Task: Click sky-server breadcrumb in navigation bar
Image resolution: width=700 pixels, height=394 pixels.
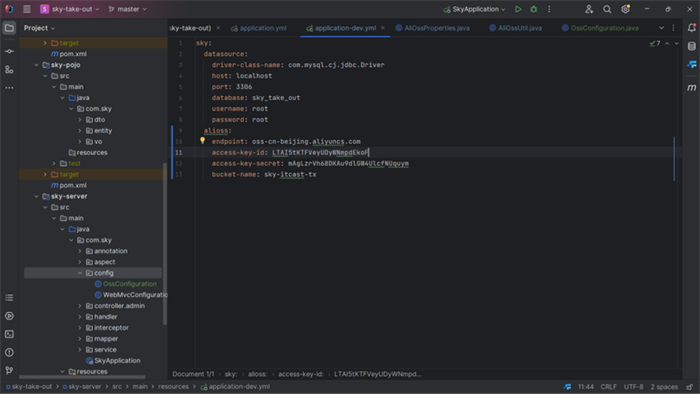Action: pyautogui.click(x=81, y=387)
